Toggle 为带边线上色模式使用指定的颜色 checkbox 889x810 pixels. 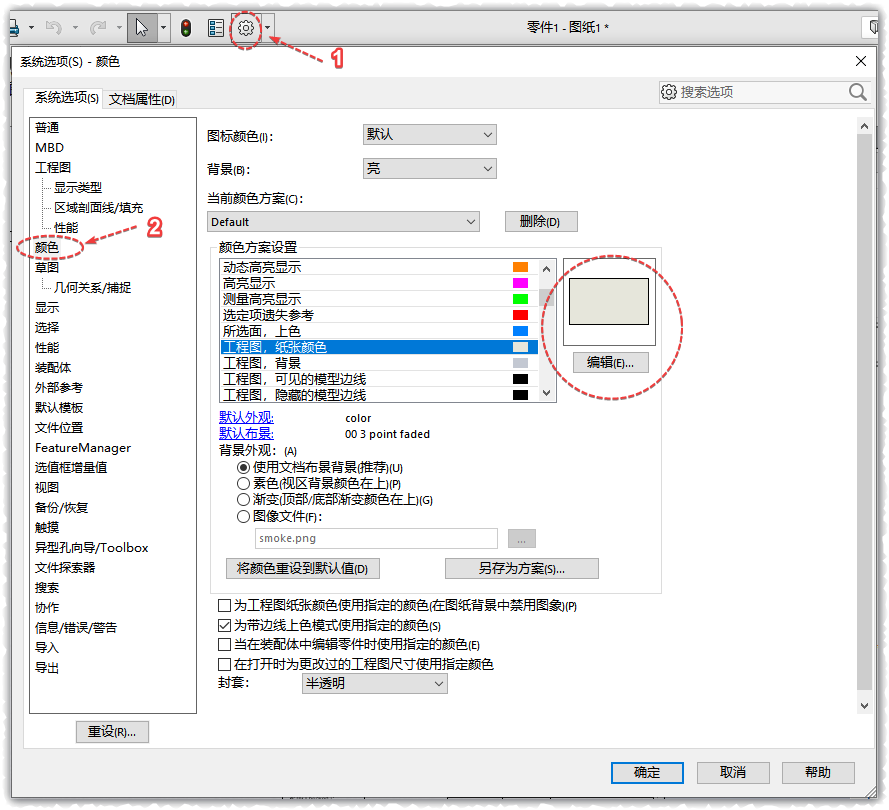225,625
